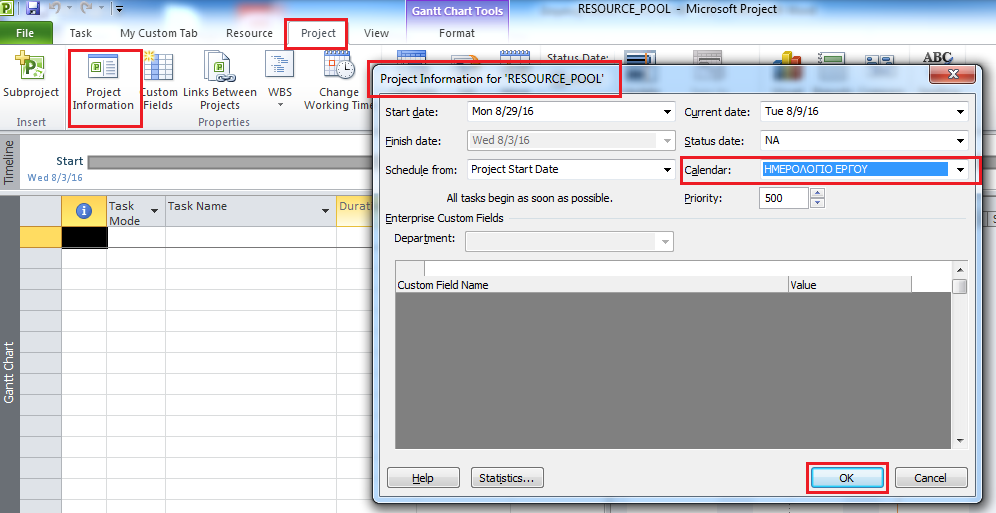Switch to the Resource tab
996x513 pixels.
click(249, 33)
